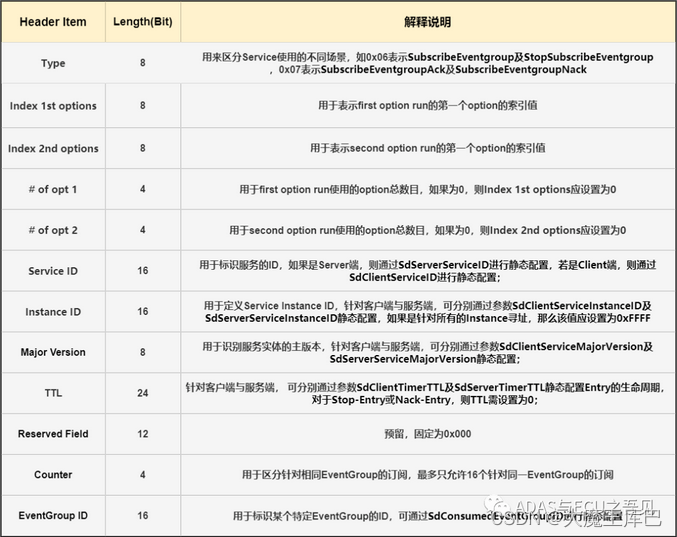Click length value 8 in Type row
677x537 pixels.
tap(142, 63)
